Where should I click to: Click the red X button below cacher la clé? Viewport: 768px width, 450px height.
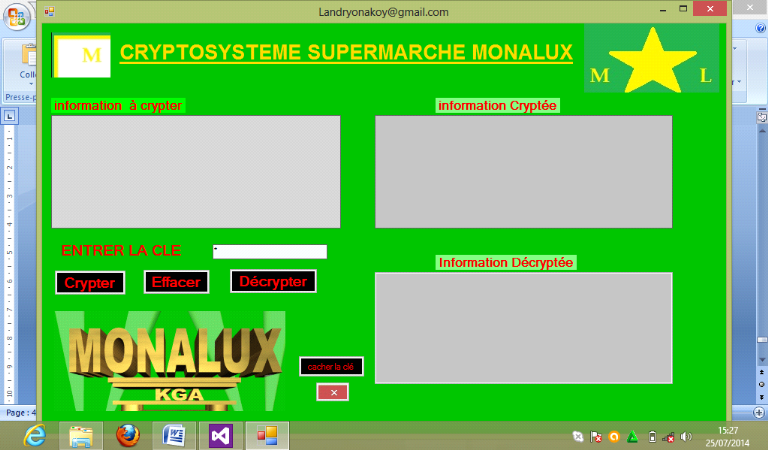click(x=333, y=392)
